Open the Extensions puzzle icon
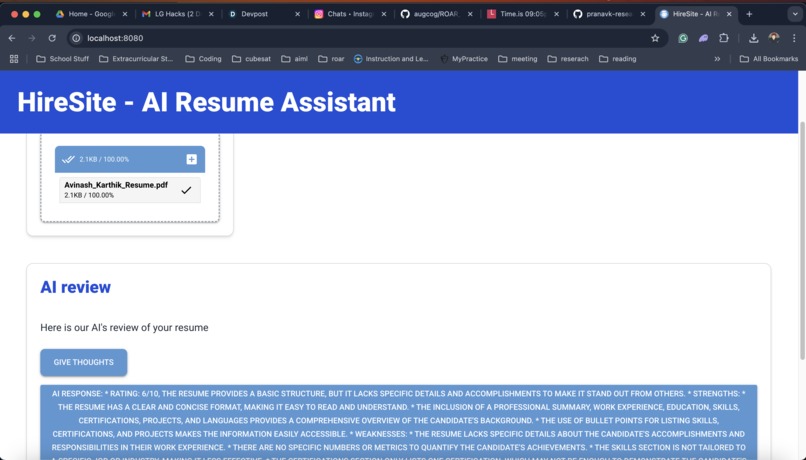 coord(724,38)
